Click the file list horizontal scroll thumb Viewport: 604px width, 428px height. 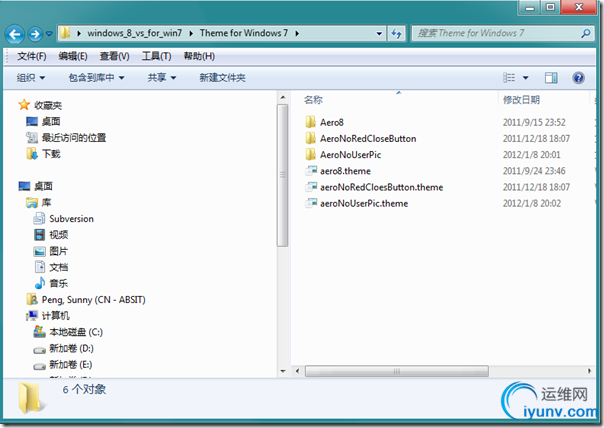point(397,371)
